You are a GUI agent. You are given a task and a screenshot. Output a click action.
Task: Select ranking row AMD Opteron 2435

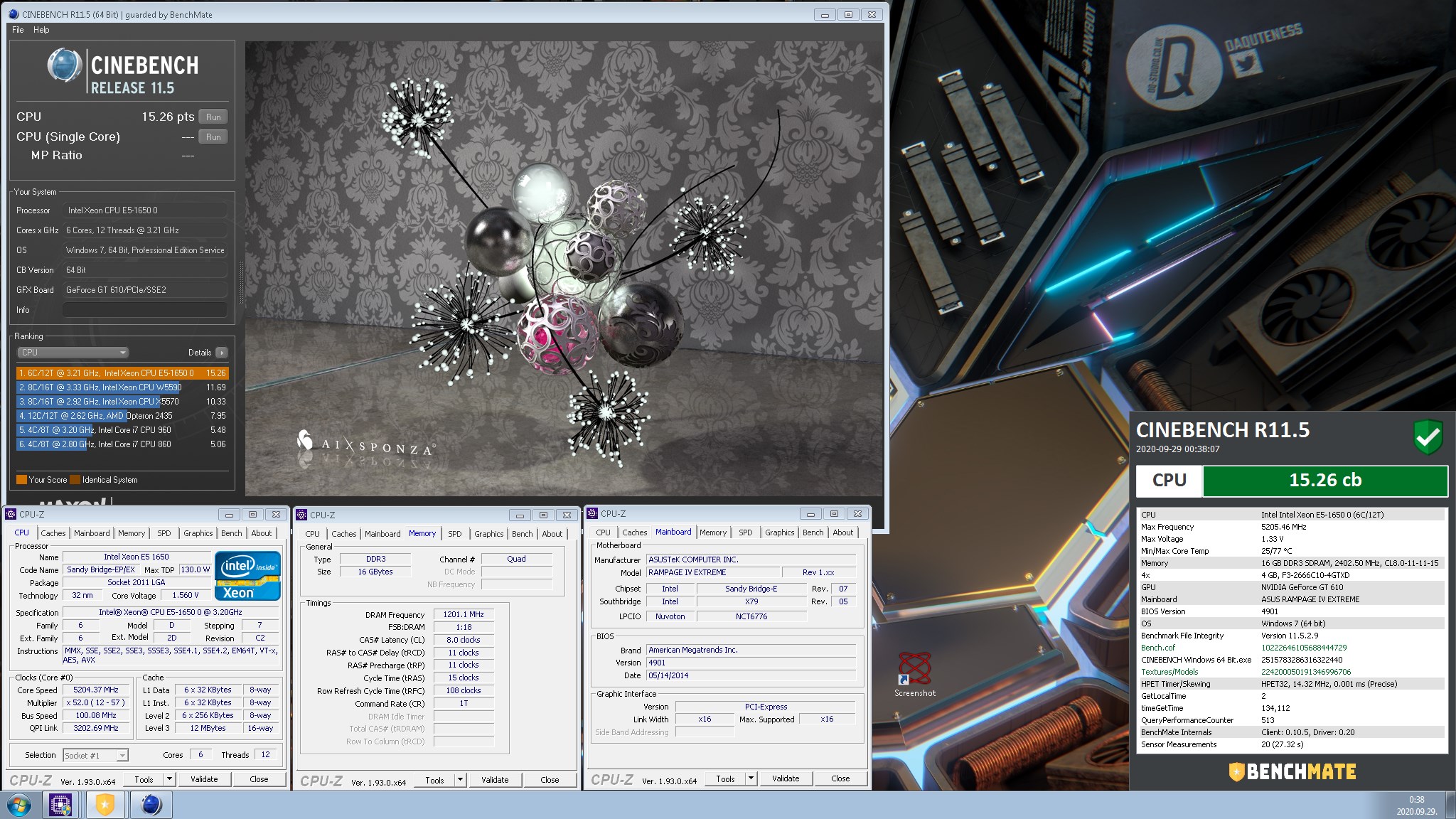(122, 416)
